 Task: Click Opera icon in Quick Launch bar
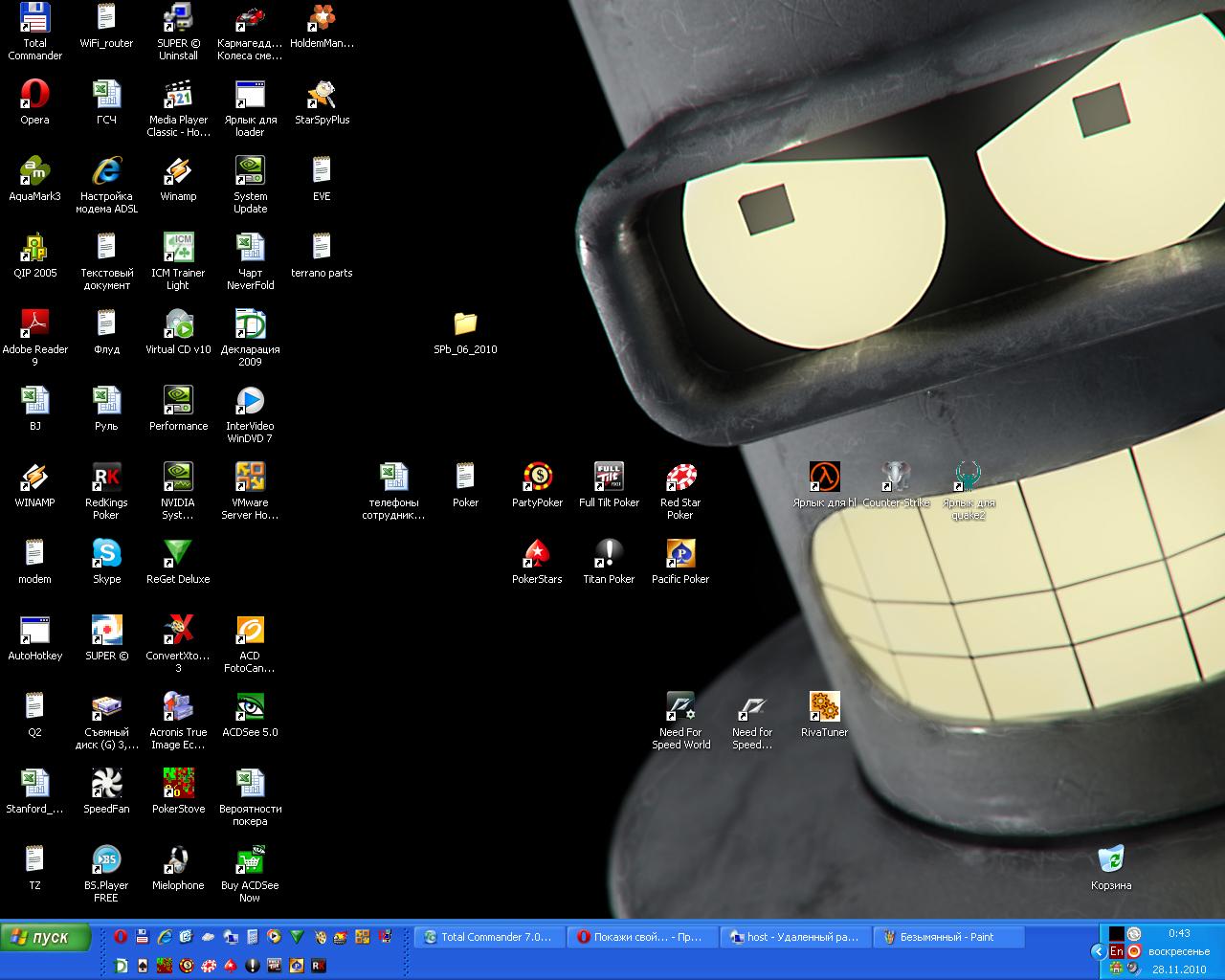121,937
